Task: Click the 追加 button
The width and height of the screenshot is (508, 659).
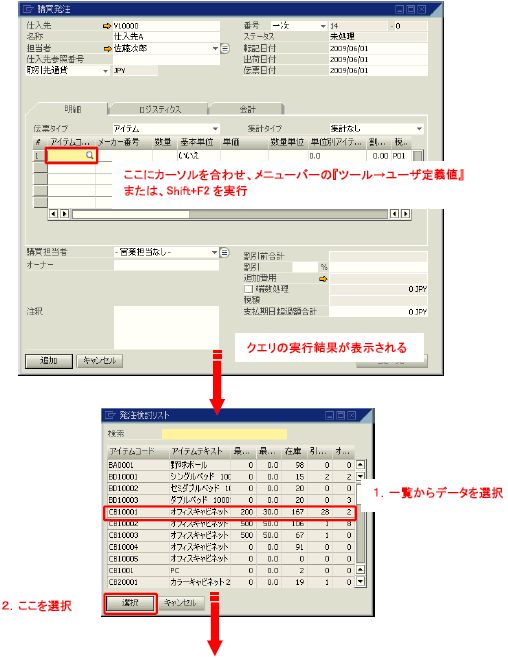Action: click(x=49, y=361)
